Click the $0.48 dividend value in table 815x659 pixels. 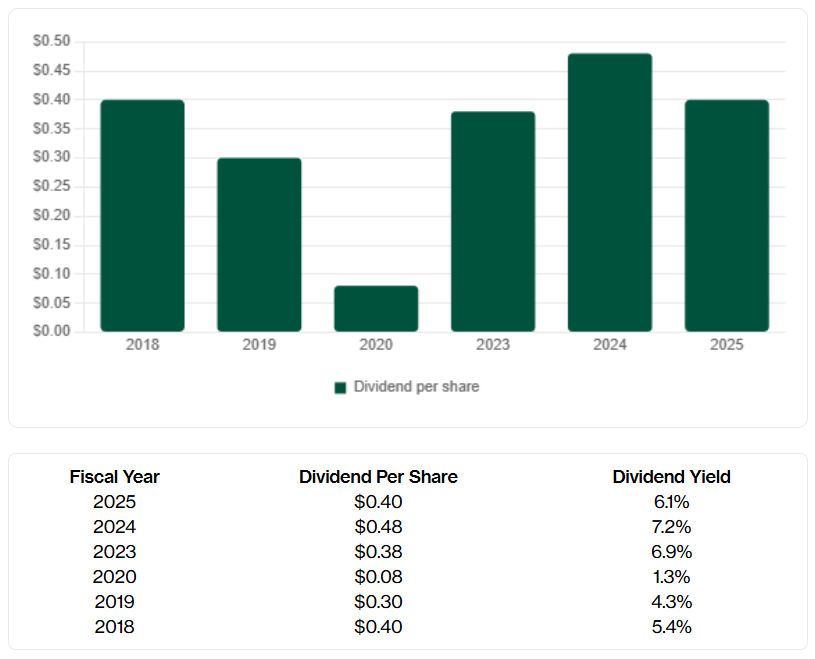[378, 527]
